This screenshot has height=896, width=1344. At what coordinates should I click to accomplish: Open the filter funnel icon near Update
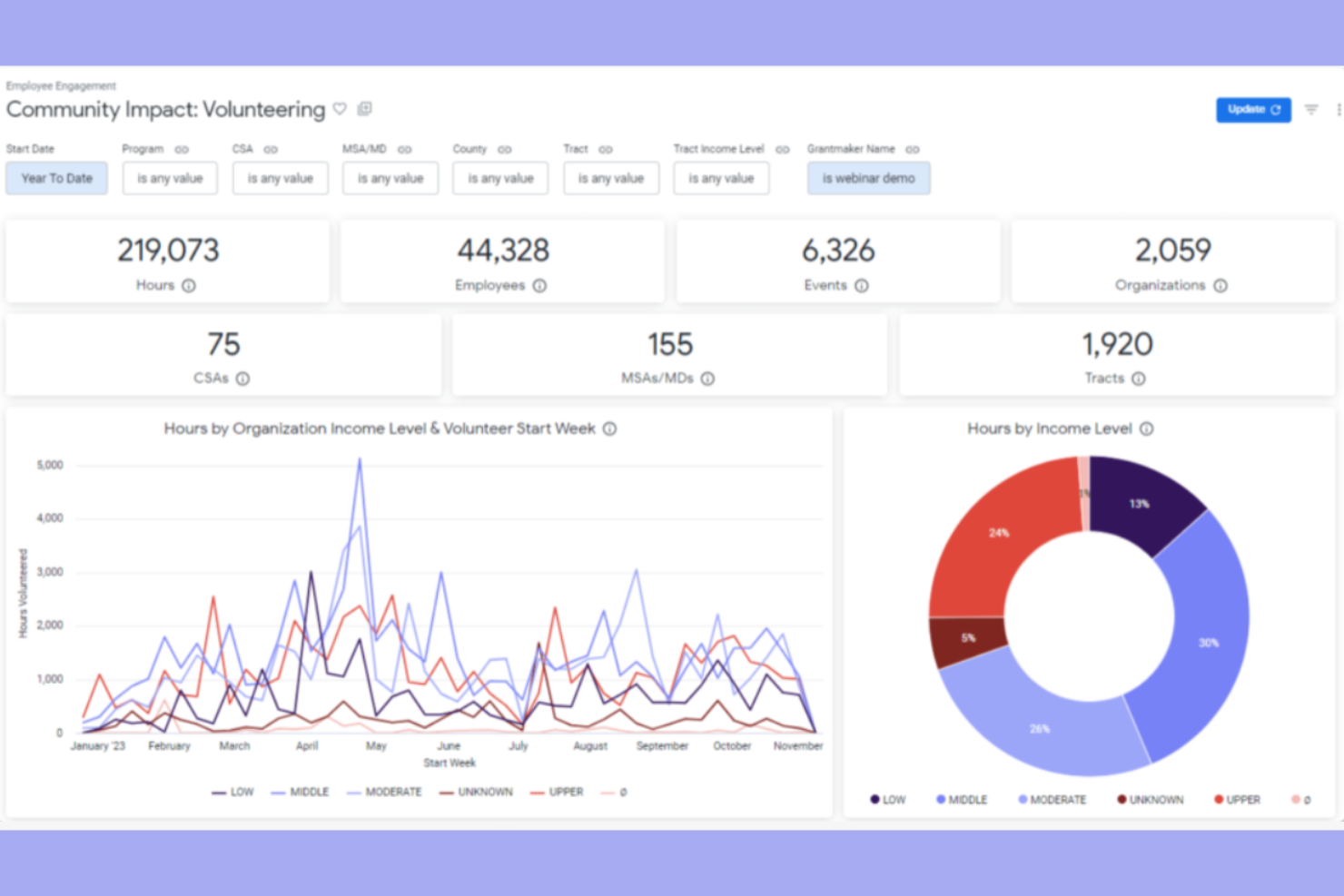click(x=1311, y=109)
